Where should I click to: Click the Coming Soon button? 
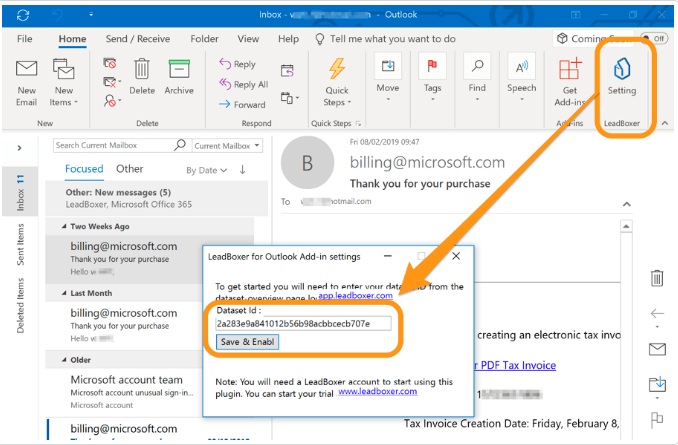tap(592, 38)
